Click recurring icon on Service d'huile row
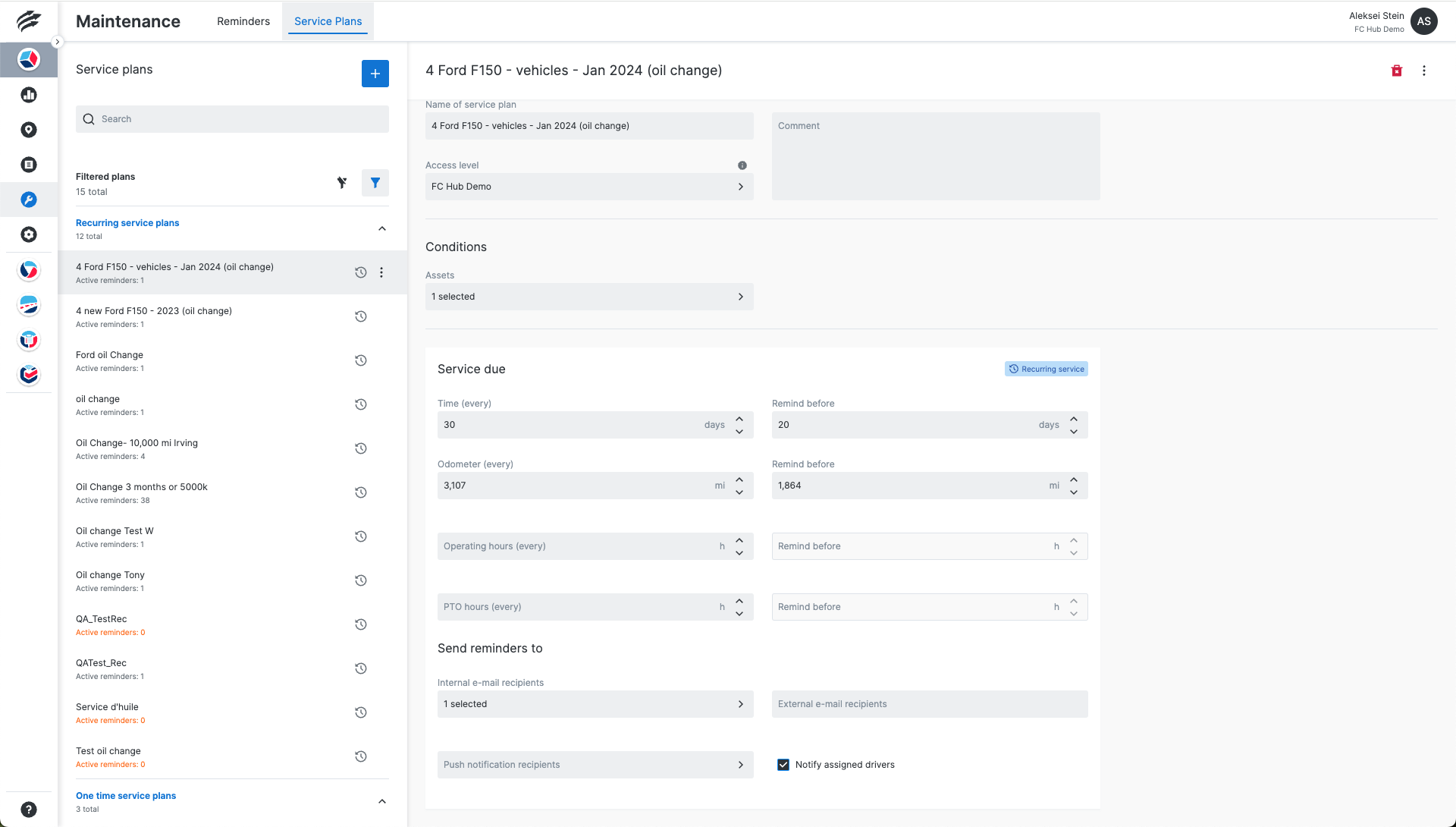The height and width of the screenshot is (827, 1456). tap(361, 712)
